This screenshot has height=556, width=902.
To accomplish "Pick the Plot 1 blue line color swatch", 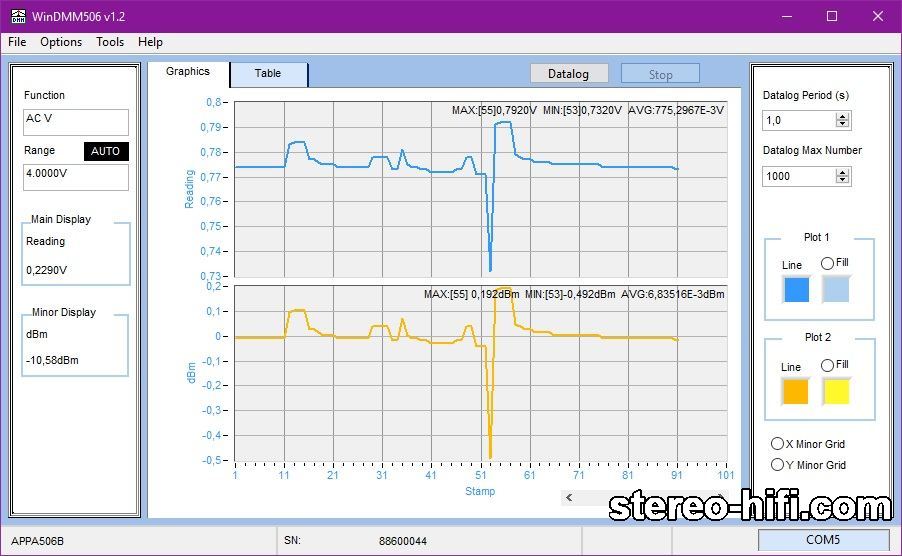I will coord(795,290).
